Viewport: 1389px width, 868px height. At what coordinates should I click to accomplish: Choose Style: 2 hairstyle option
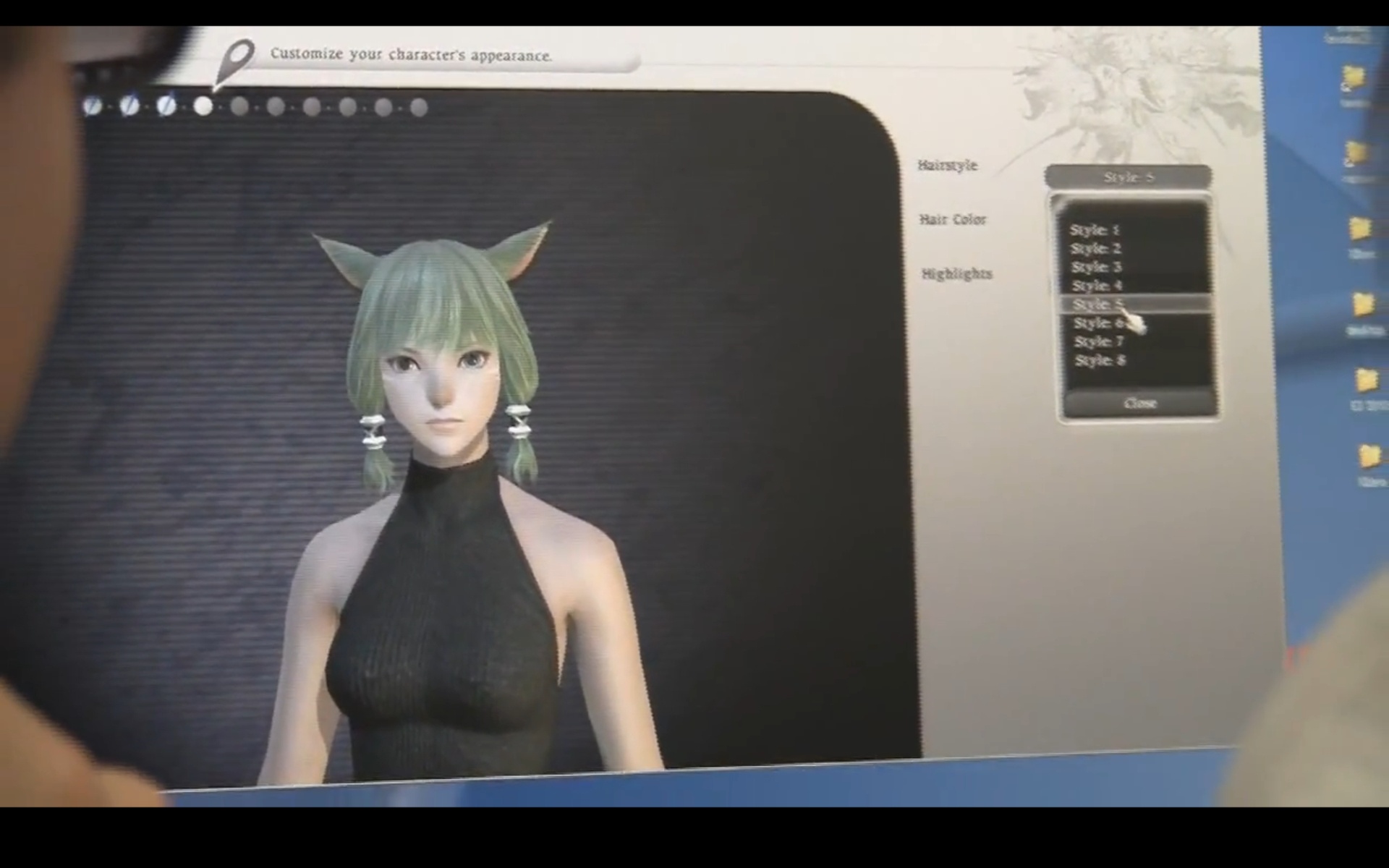[1096, 249]
